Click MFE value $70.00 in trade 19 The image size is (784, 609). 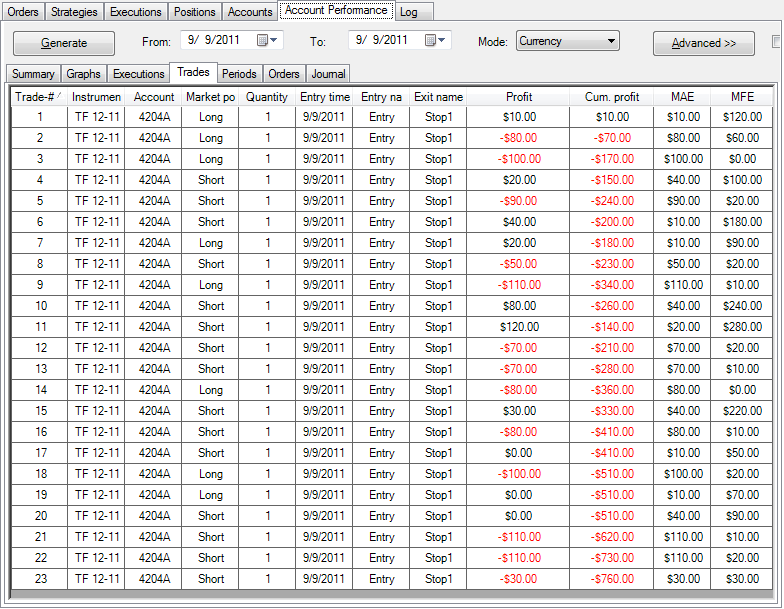click(x=742, y=495)
